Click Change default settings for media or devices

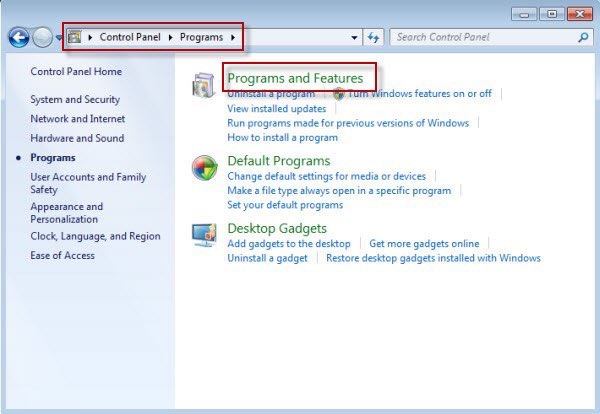coord(326,176)
